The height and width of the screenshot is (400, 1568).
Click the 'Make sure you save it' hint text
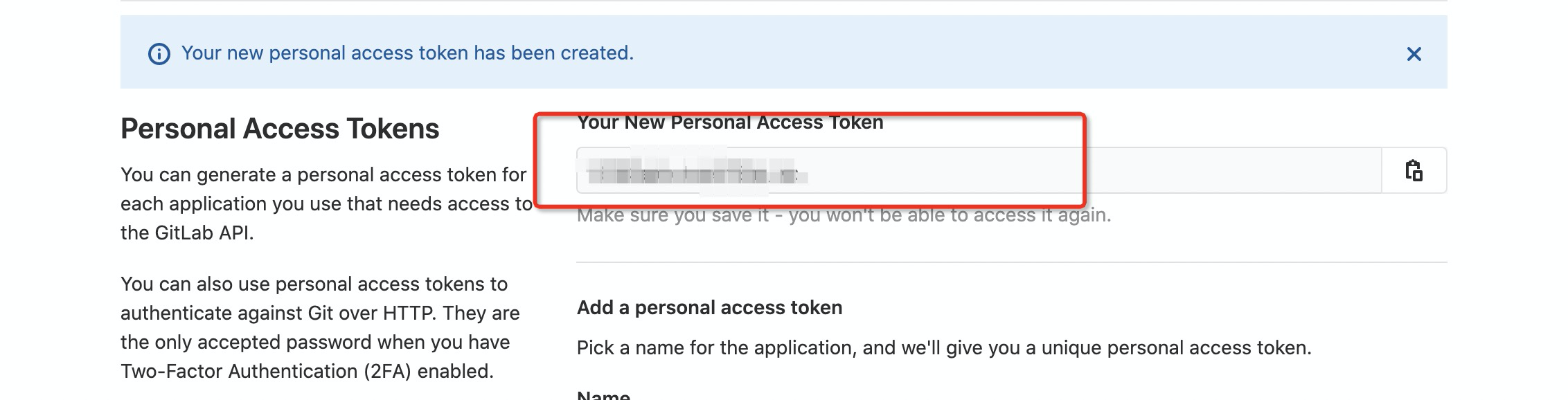[844, 215]
